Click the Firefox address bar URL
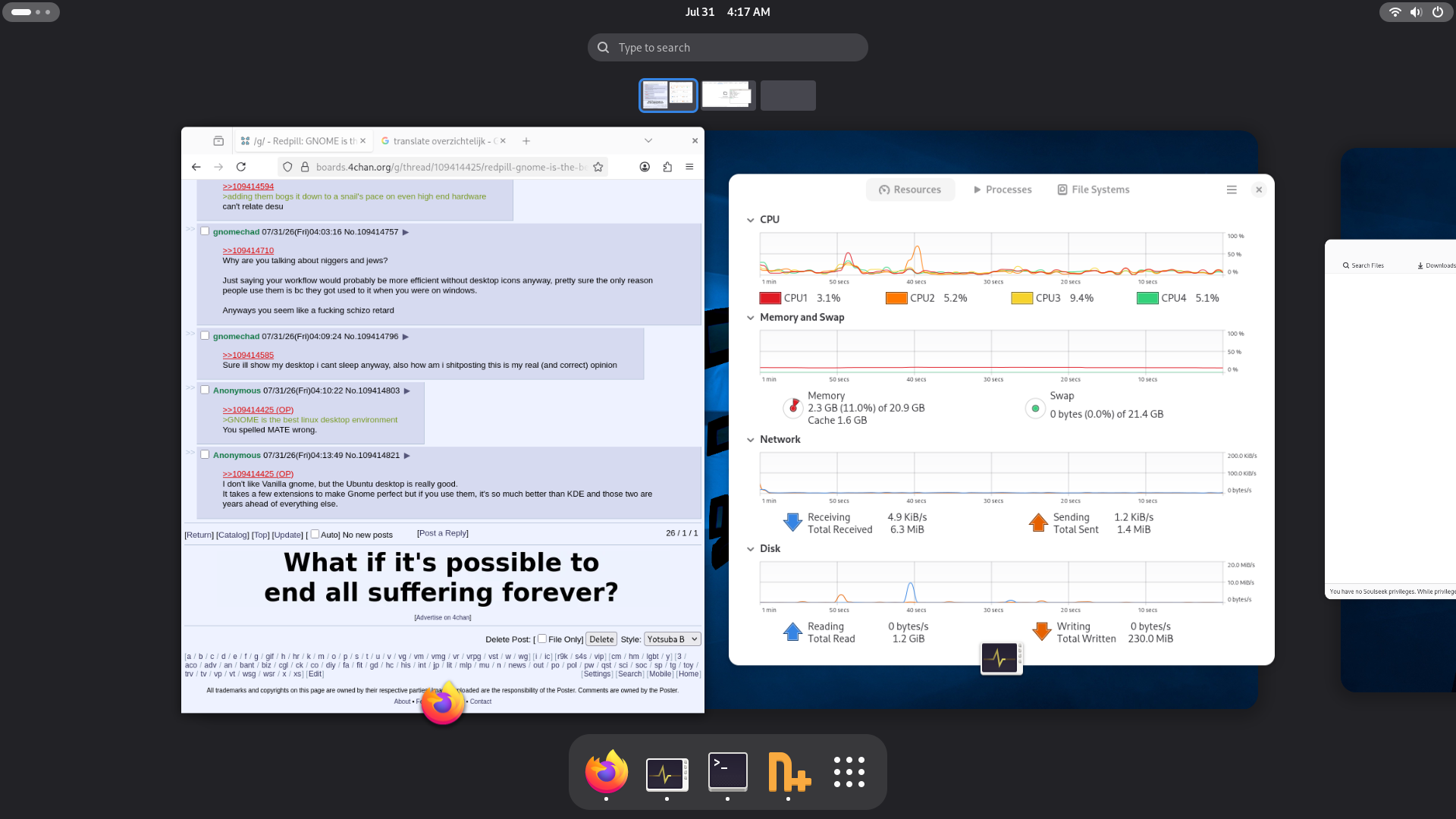The height and width of the screenshot is (819, 1456). point(450,167)
